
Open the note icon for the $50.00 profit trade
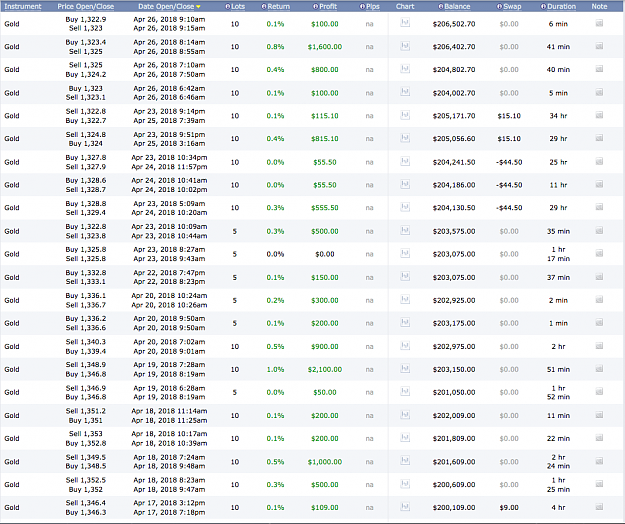[x=599, y=392]
